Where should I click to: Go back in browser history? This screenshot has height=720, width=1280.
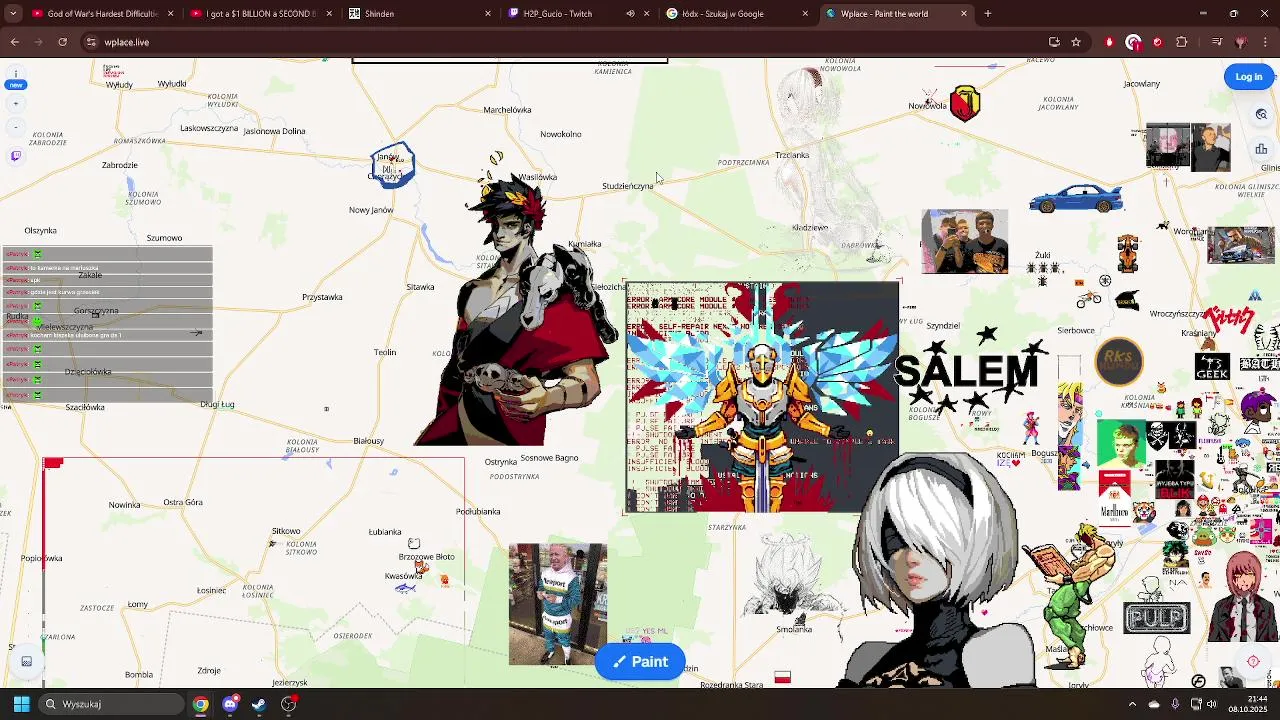pyautogui.click(x=15, y=42)
